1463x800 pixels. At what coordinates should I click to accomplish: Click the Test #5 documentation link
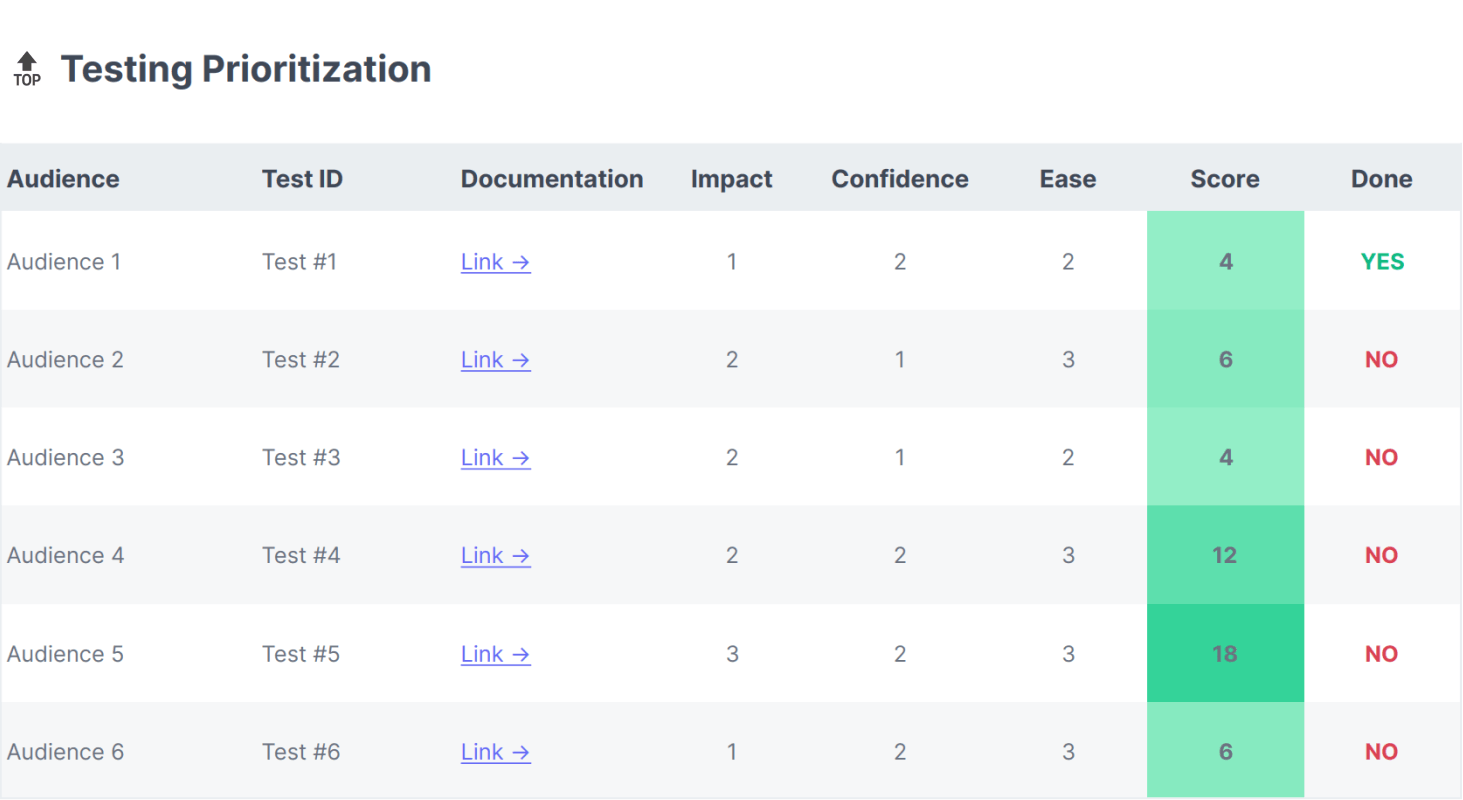point(495,654)
